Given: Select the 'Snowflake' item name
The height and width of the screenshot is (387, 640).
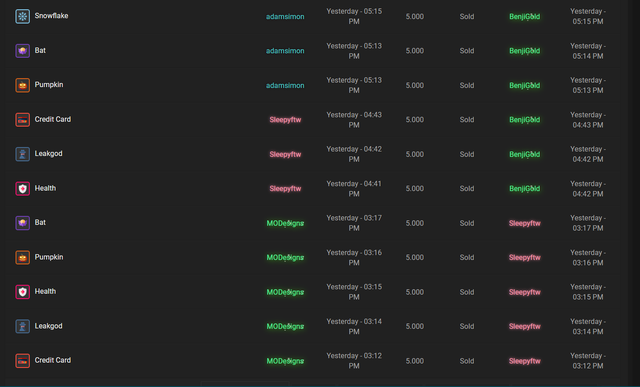Looking at the screenshot, I should 51,16.
